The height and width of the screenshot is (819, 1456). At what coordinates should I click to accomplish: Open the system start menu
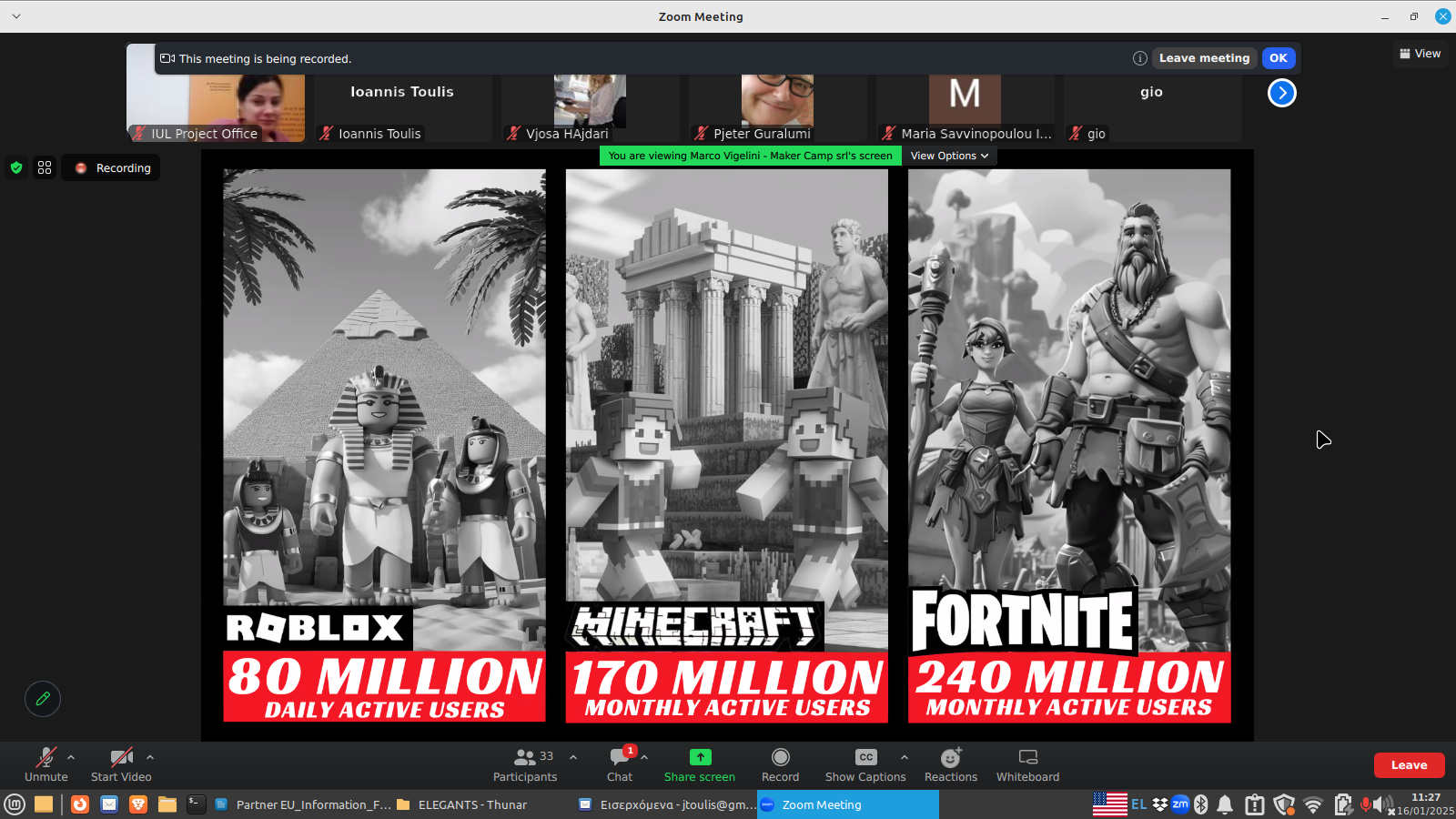click(15, 804)
